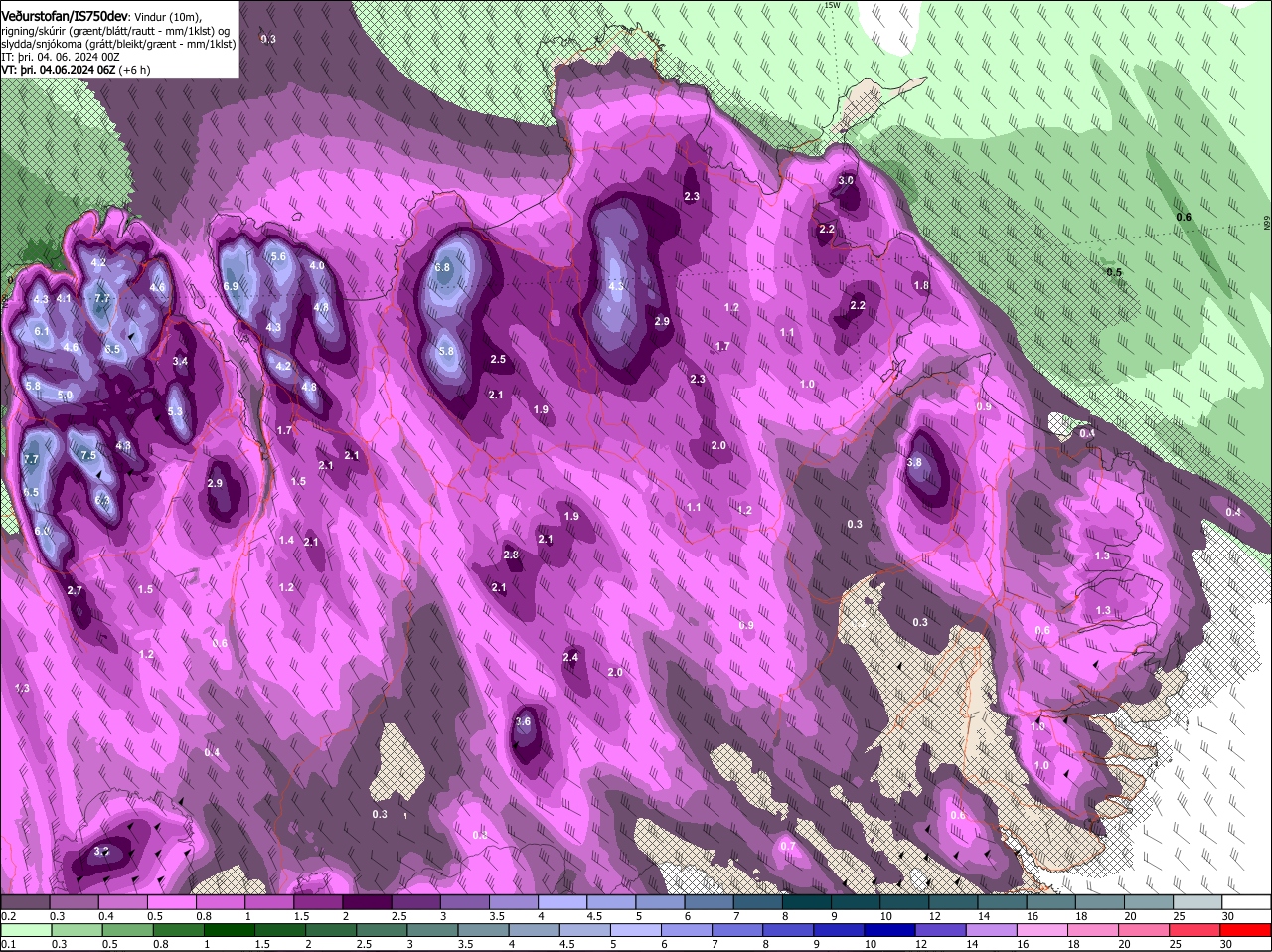Click the 'VT: þri. 04.06.2024 06Z (+6 h)' line
This screenshot has height=952, width=1272.
pyautogui.click(x=76, y=71)
